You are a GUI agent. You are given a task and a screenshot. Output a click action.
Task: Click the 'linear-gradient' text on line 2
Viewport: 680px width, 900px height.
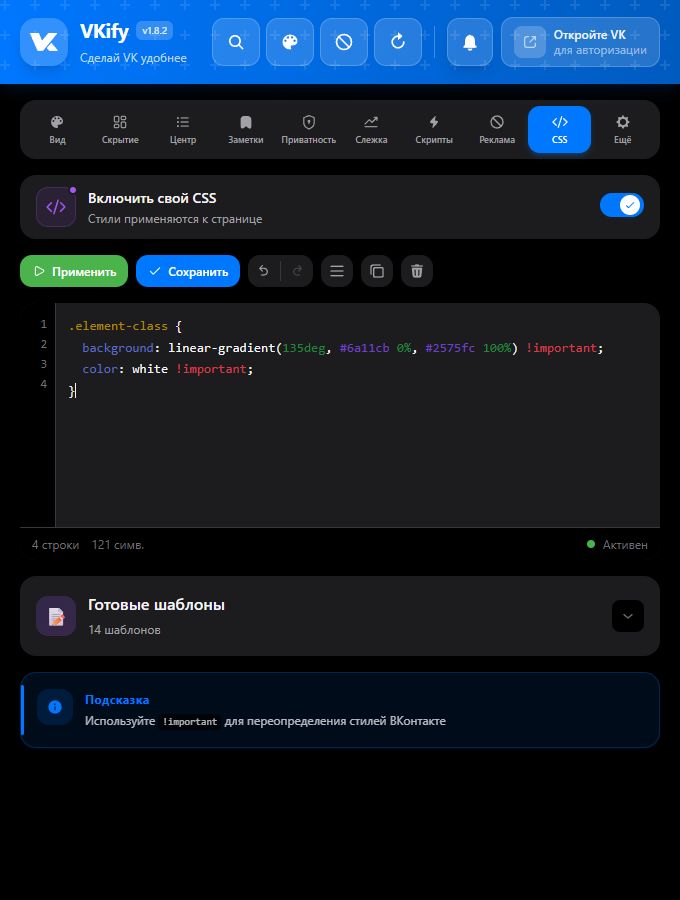(x=222, y=348)
